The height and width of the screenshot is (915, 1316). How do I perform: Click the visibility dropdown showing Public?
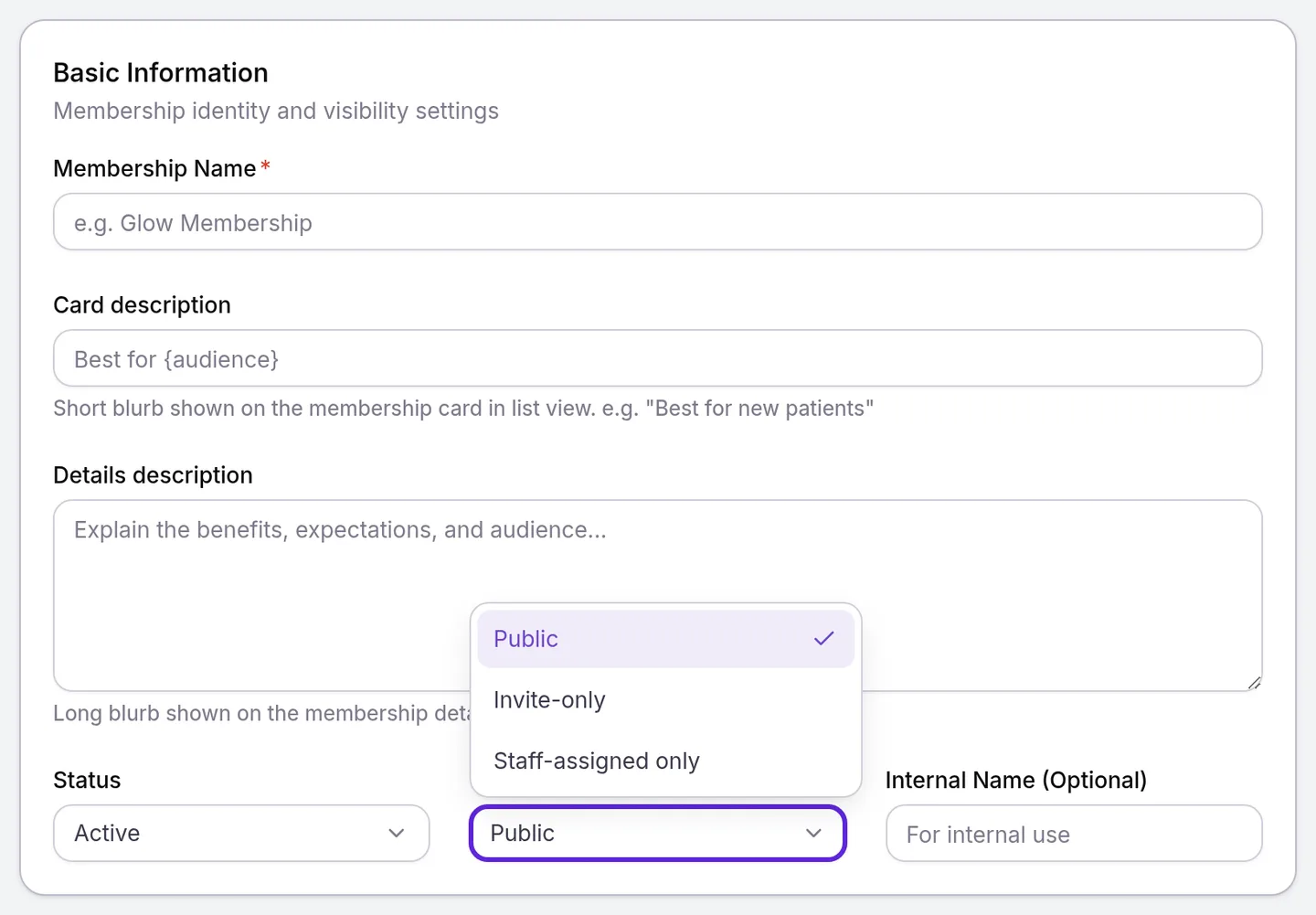[x=658, y=833]
